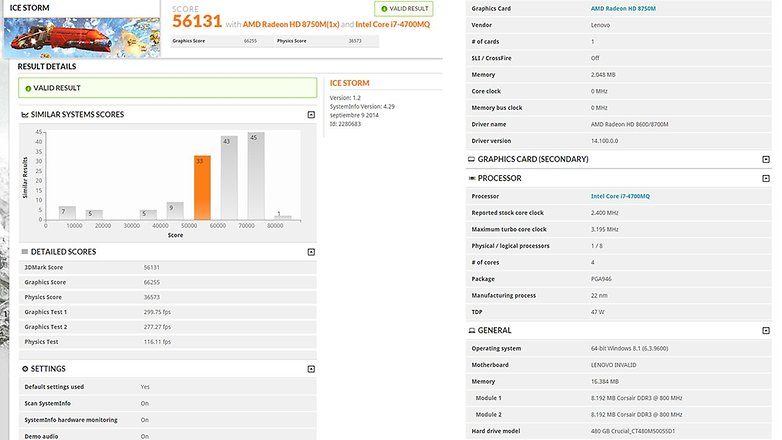Viewport: 782px width, 440px height.
Task: Click the Manufacturing process value 22 nm
Action: click(599, 296)
